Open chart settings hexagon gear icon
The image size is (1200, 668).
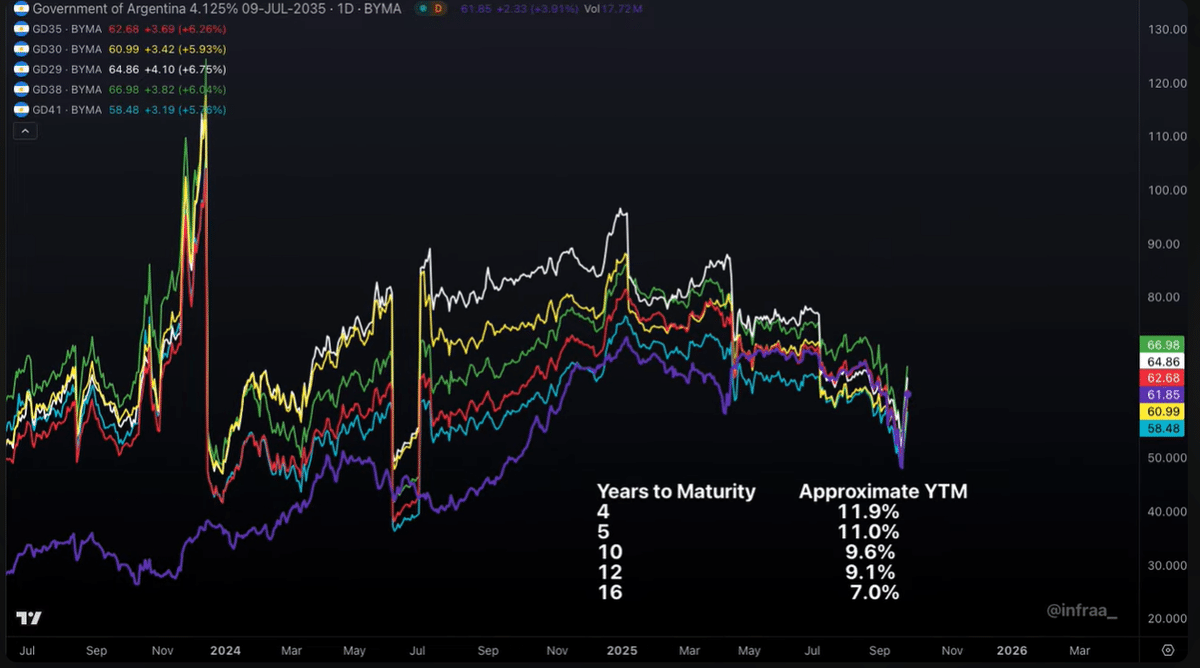(x=1167, y=649)
